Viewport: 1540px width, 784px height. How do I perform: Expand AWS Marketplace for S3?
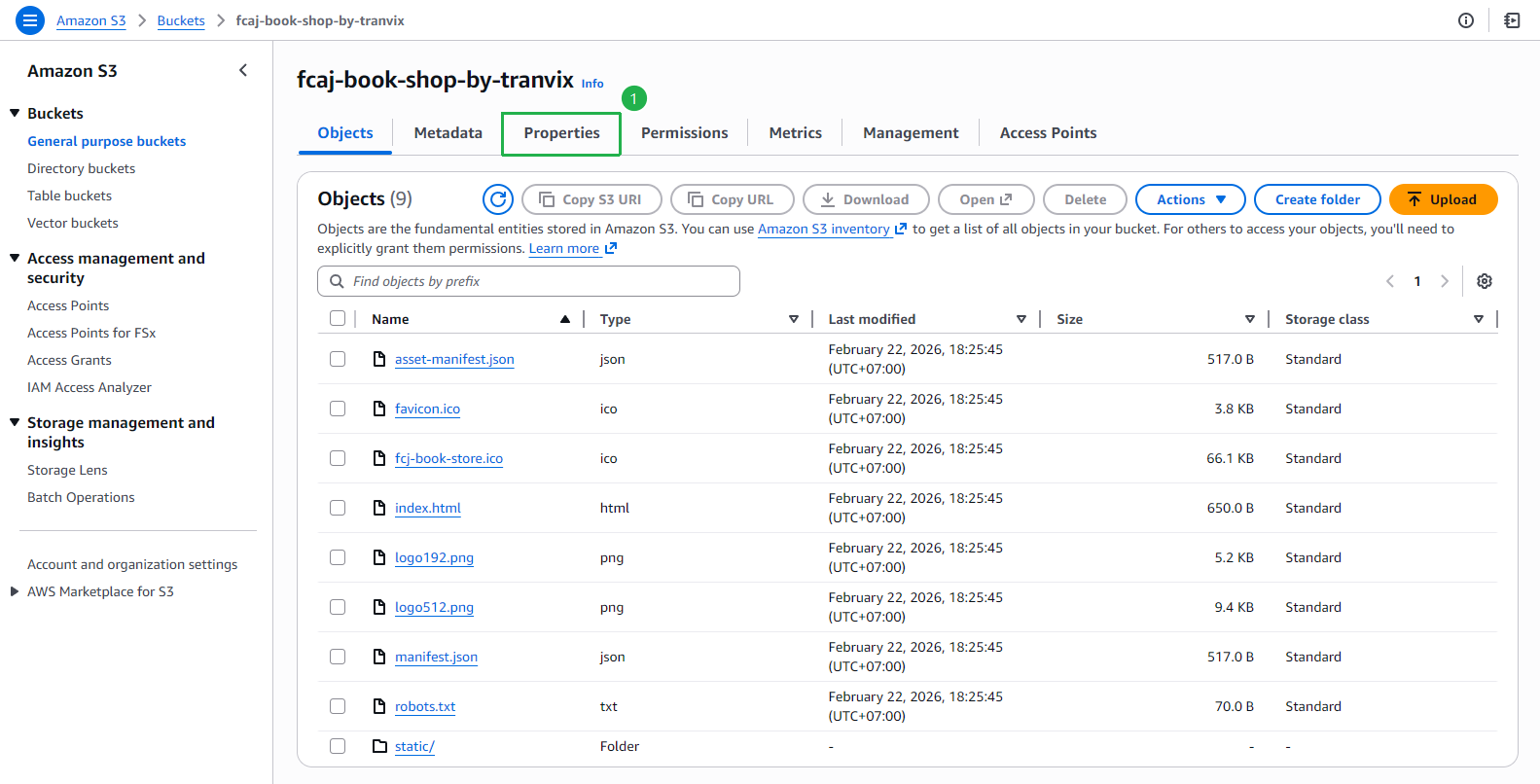click(15, 591)
